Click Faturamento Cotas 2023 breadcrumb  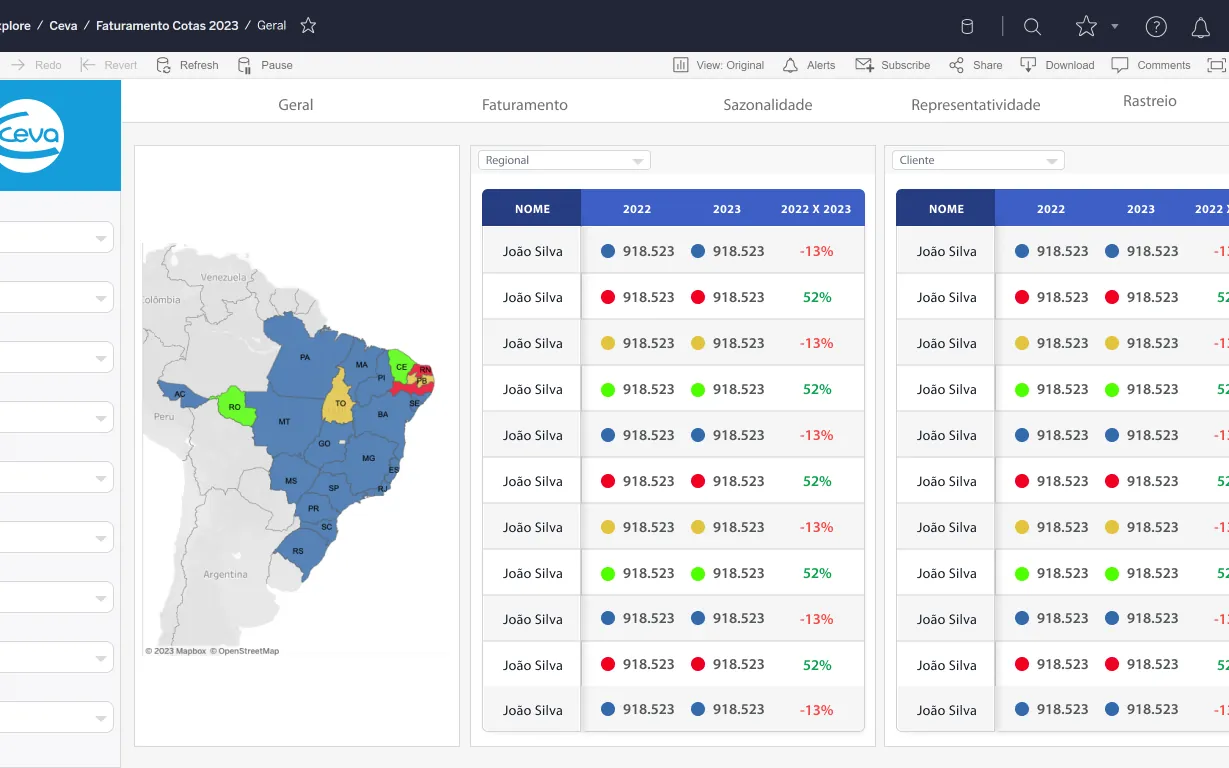point(167,26)
